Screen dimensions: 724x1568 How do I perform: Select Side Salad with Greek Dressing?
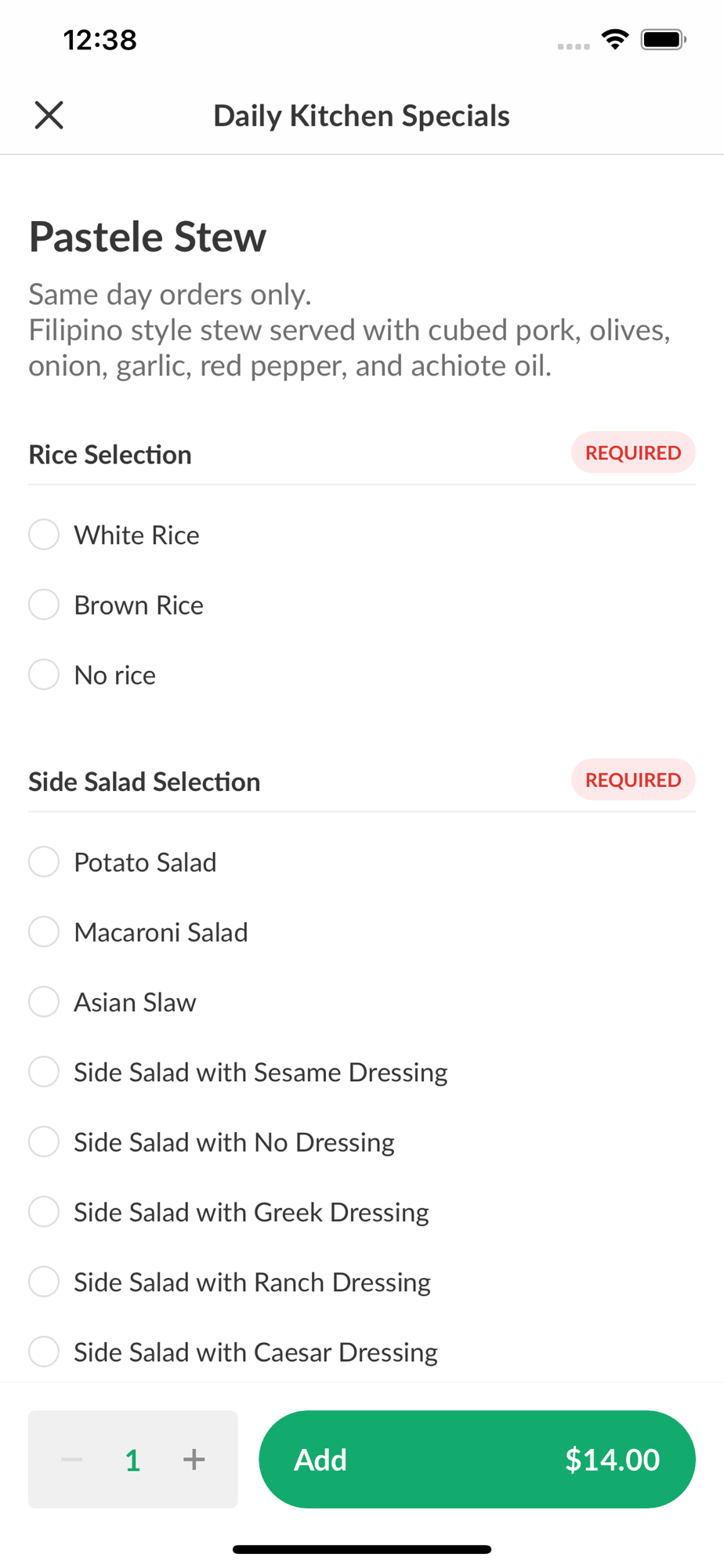[44, 1211]
